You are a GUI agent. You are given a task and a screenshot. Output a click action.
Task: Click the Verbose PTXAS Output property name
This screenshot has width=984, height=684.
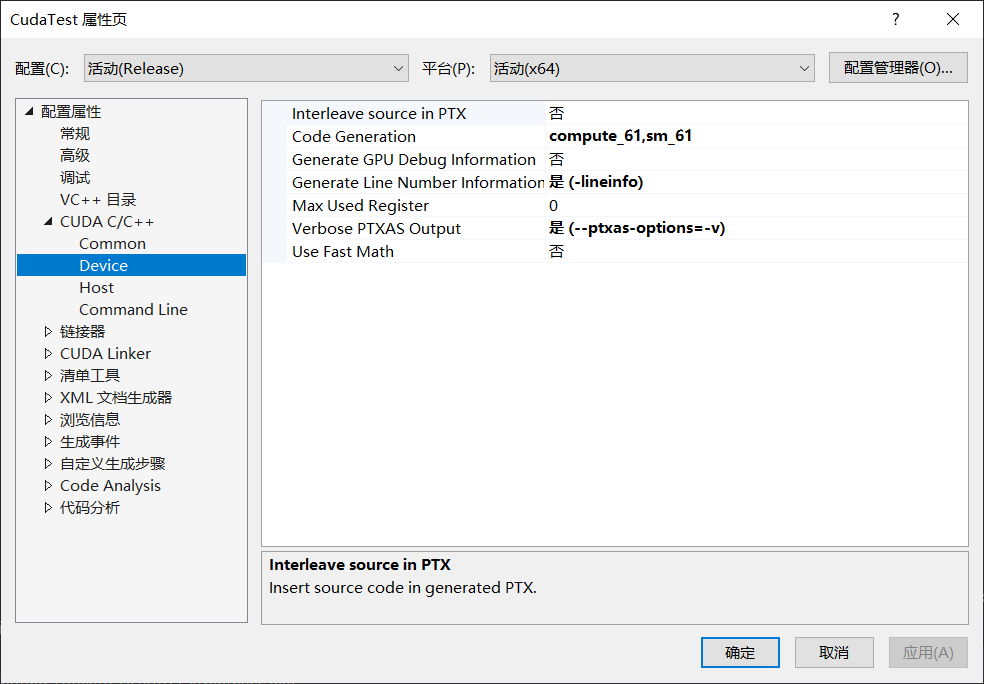376,228
